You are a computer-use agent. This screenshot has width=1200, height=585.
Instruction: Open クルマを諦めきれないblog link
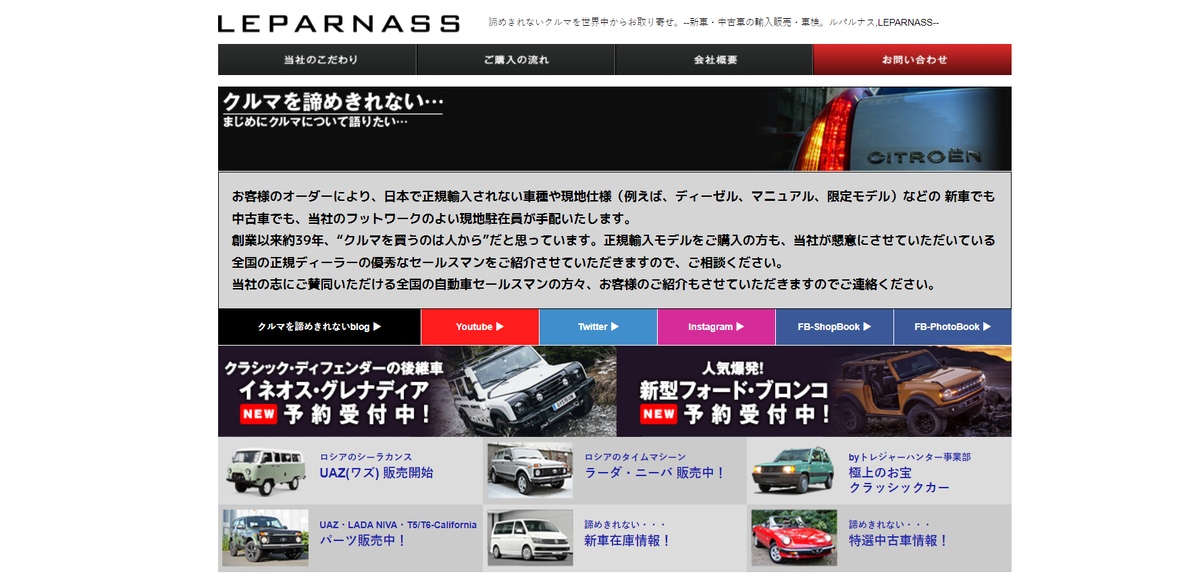pos(319,327)
